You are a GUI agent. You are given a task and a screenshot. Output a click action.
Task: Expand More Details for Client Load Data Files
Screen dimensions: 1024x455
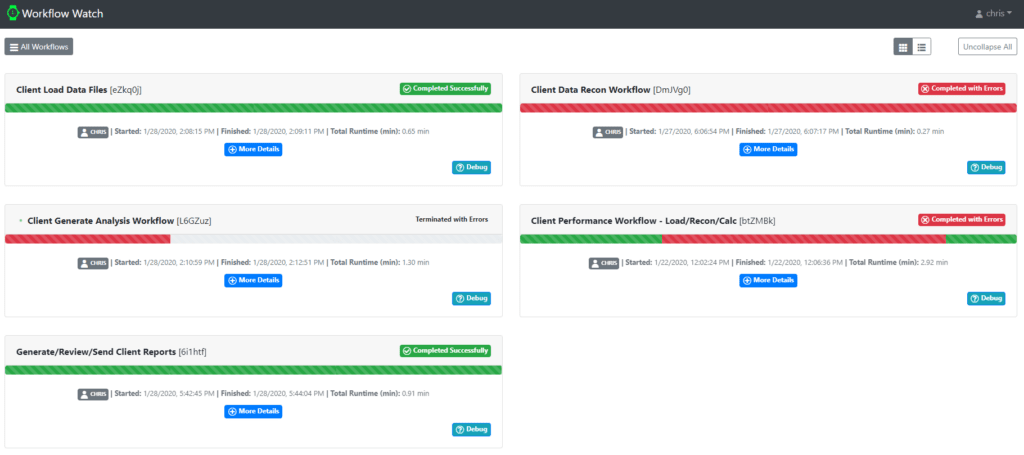(253, 149)
